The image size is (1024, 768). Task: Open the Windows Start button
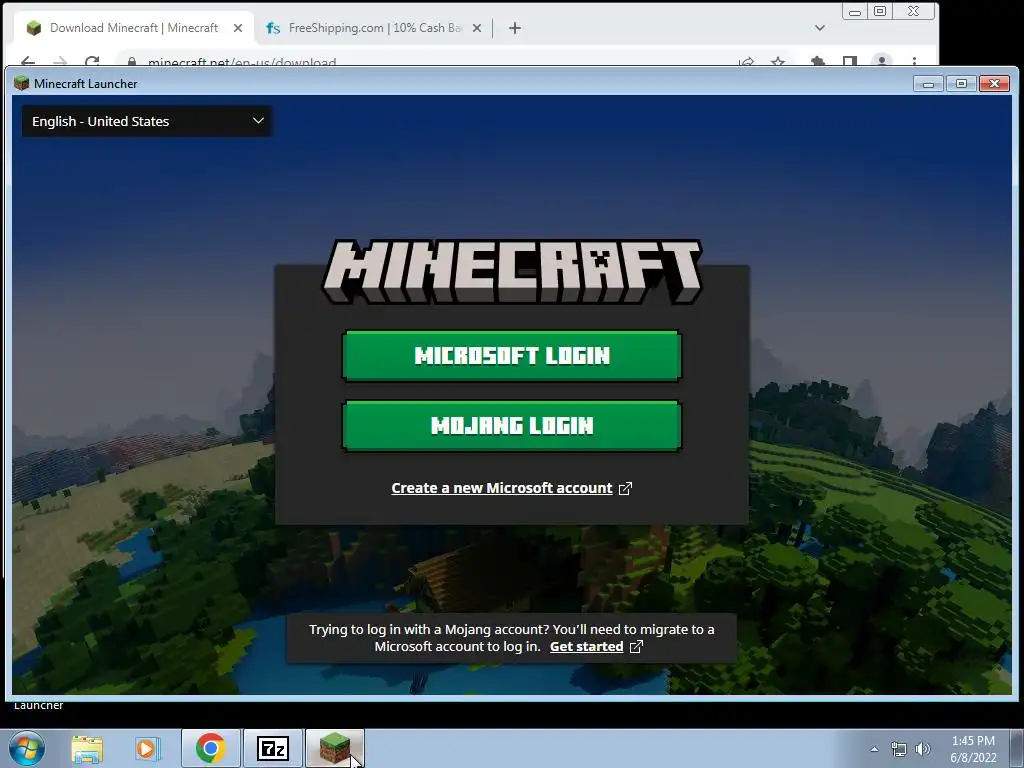coord(27,748)
